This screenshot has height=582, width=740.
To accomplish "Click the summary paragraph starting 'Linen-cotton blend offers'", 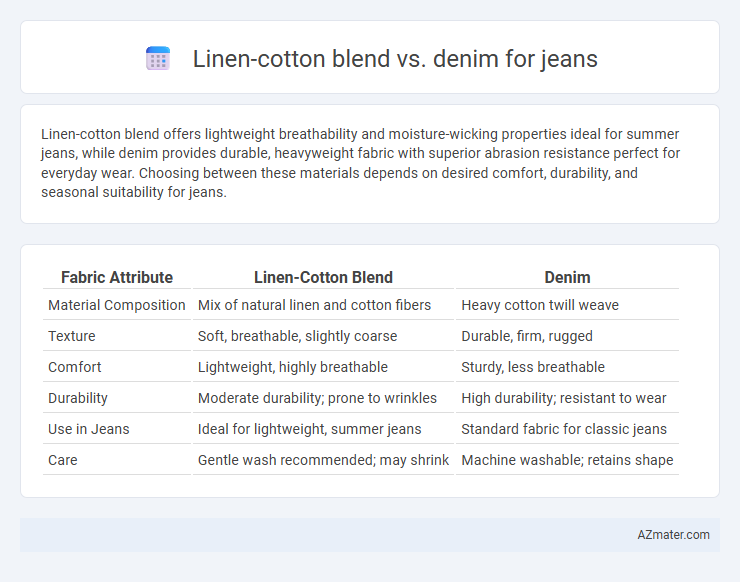I will coord(361,163).
